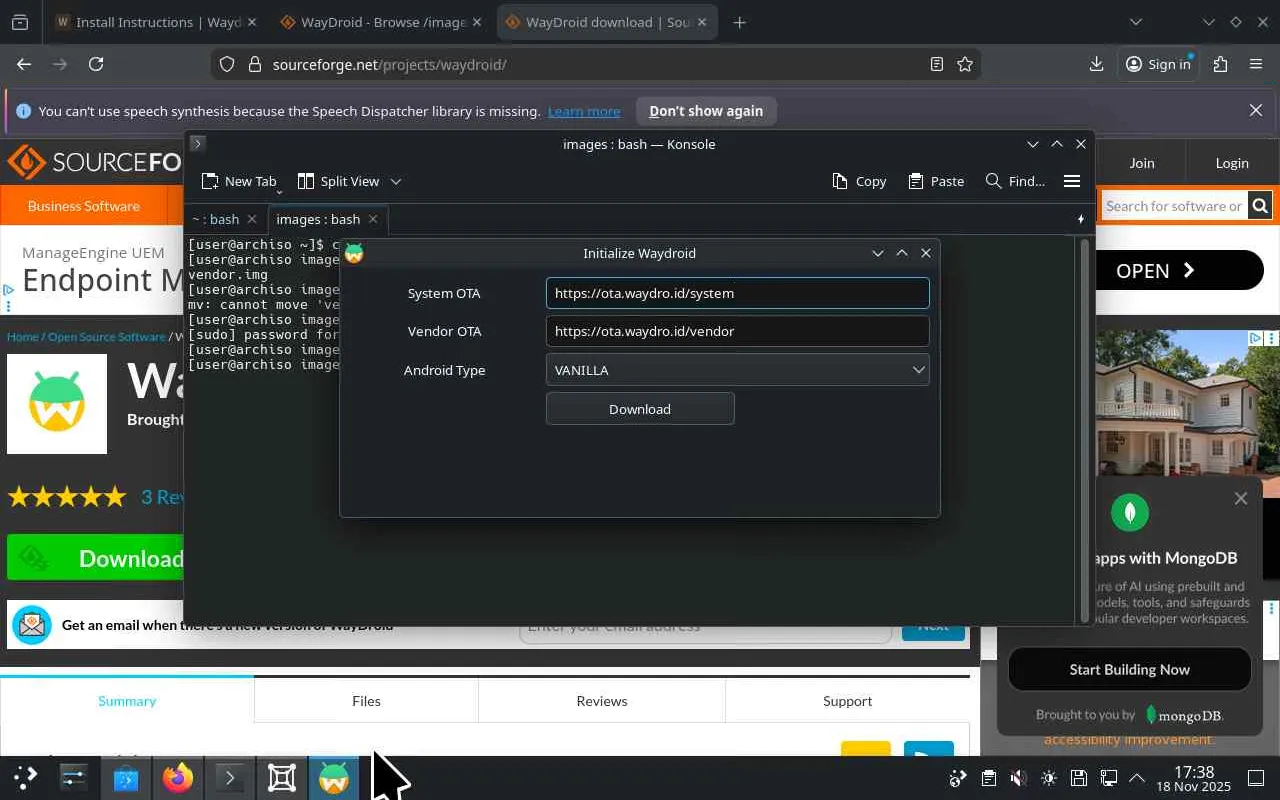This screenshot has width=1280, height=800.
Task: Open the Firefox list all tabs dropdown
Action: click(x=1135, y=22)
